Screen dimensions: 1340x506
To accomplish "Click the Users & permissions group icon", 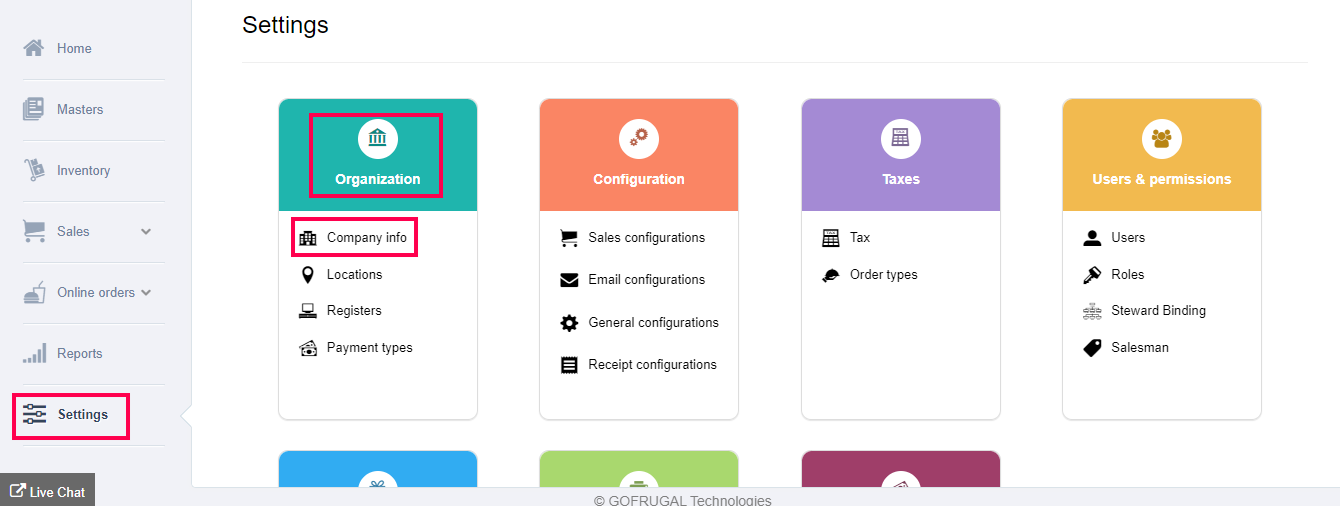I will [1161, 138].
